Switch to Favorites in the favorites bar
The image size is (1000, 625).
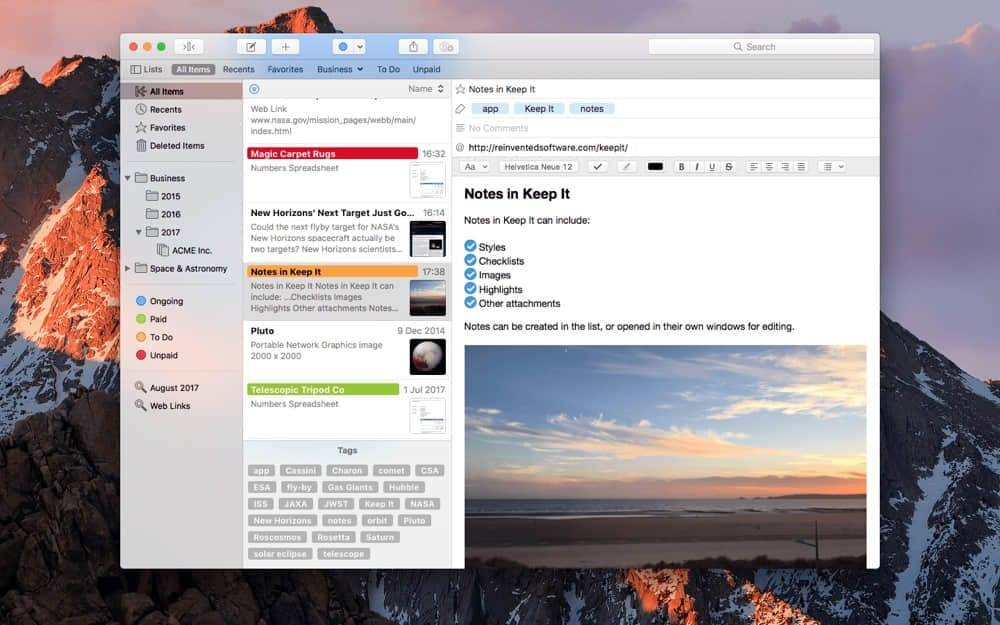pos(285,69)
